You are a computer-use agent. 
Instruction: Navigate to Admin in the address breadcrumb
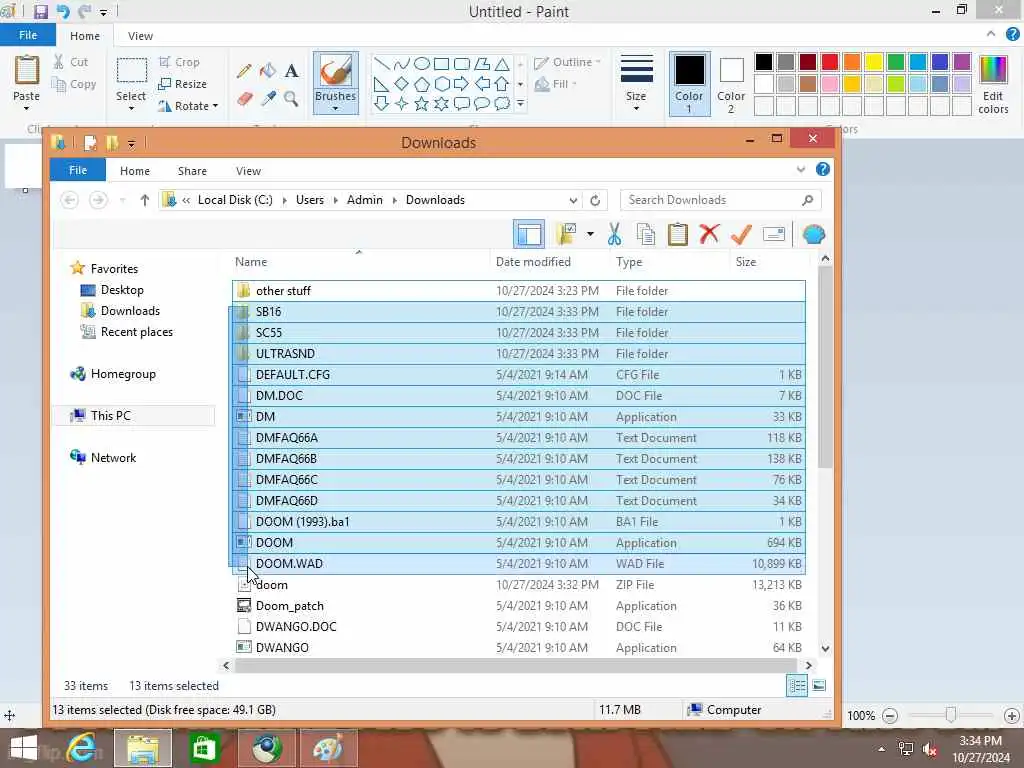click(x=364, y=200)
